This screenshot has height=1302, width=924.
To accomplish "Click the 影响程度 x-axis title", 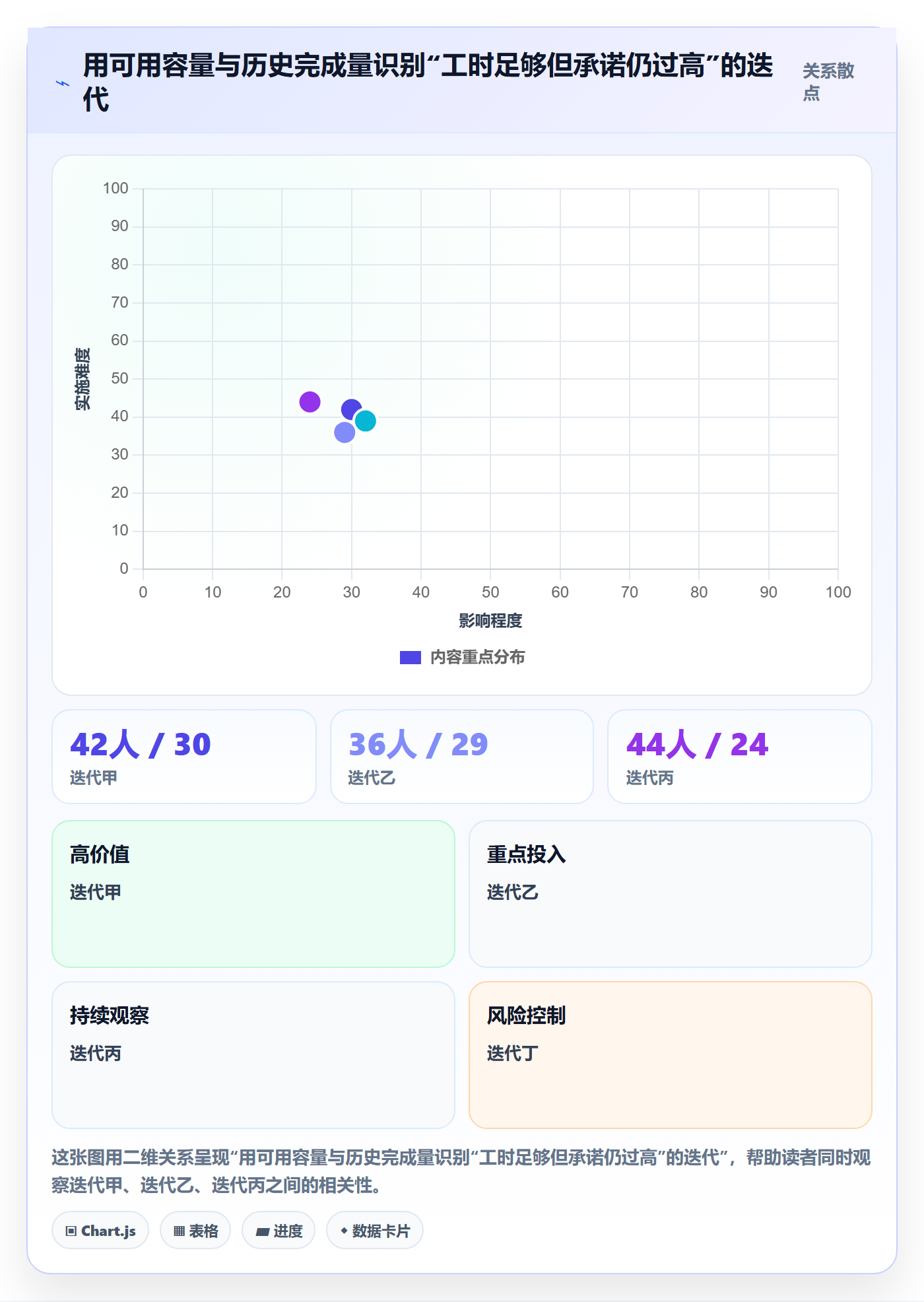I will [490, 621].
